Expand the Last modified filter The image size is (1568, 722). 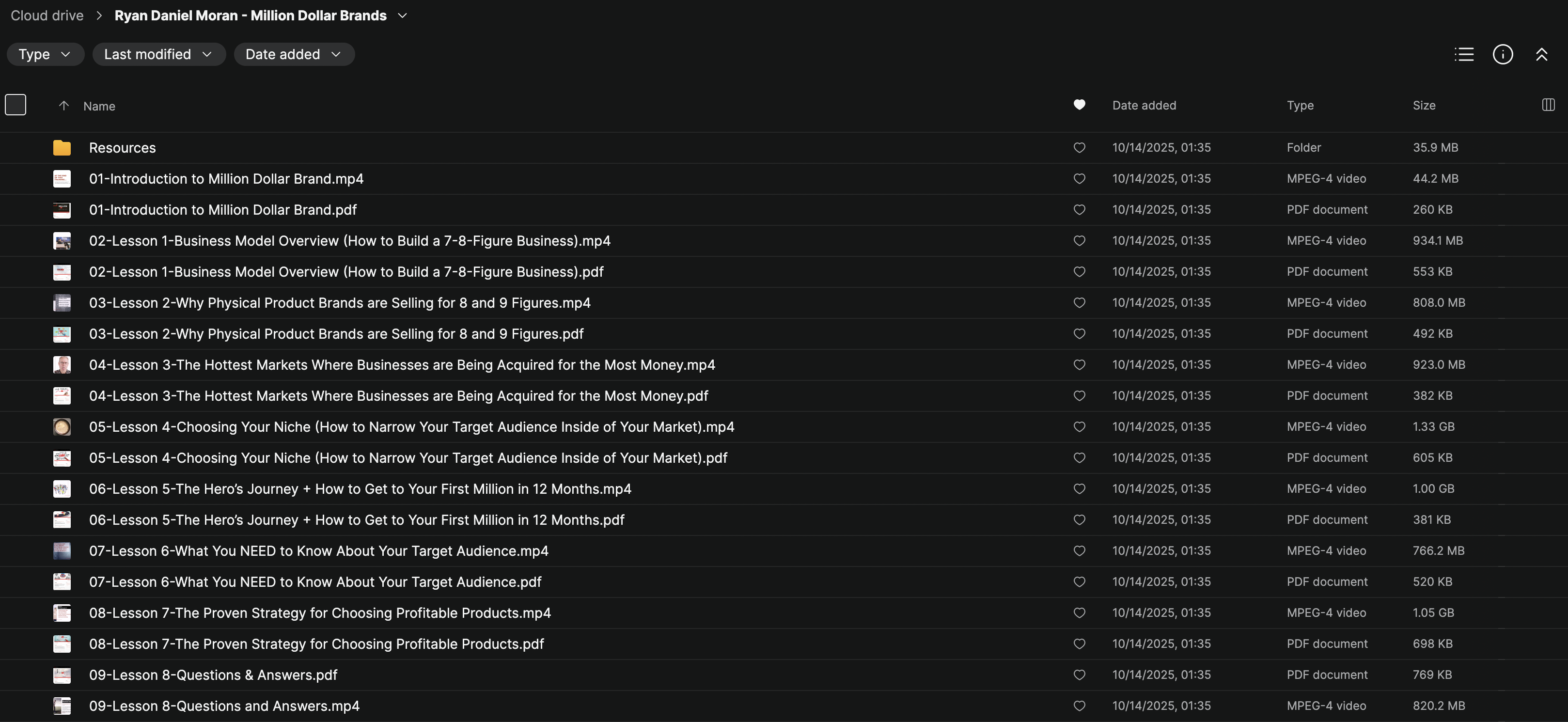(x=158, y=54)
